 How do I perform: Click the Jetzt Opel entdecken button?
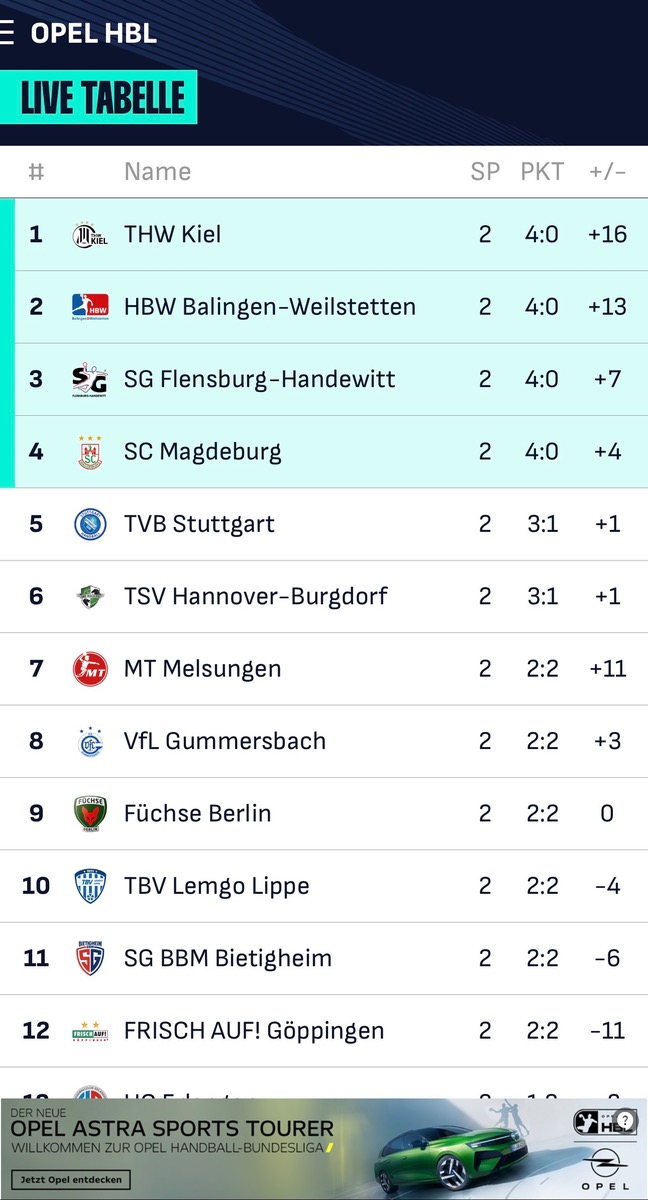point(71,1180)
